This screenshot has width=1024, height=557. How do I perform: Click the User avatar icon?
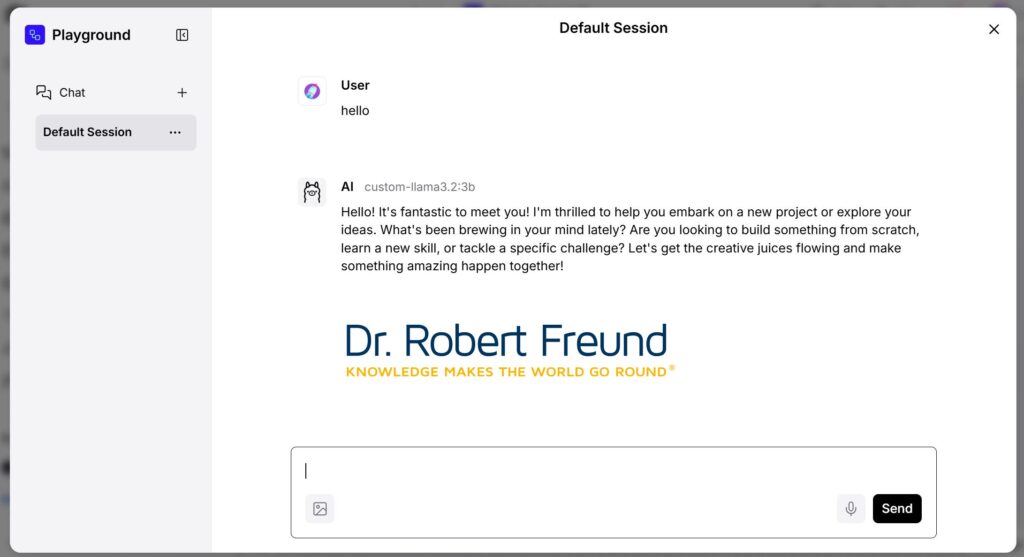pos(312,91)
